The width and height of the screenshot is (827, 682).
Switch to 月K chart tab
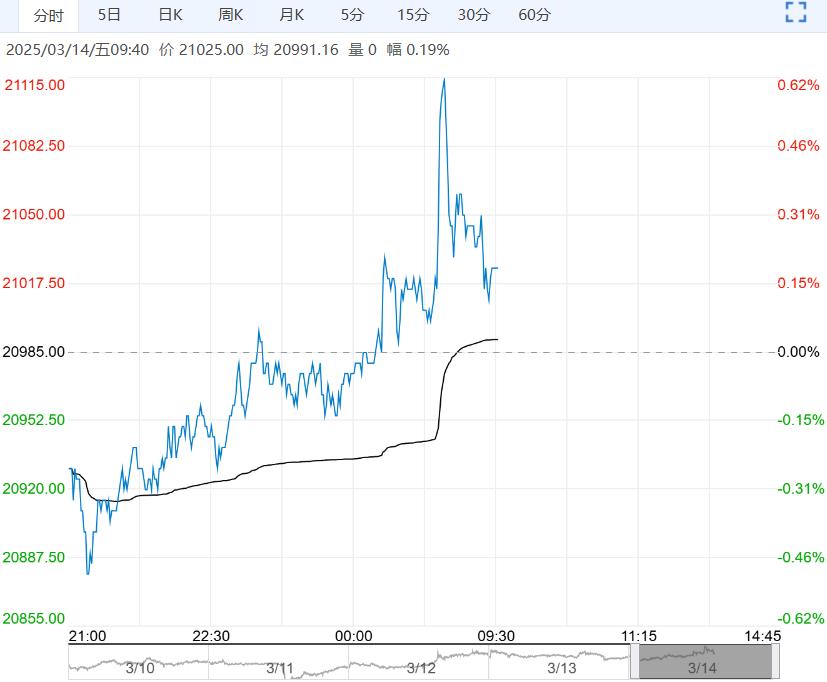pyautogui.click(x=291, y=15)
